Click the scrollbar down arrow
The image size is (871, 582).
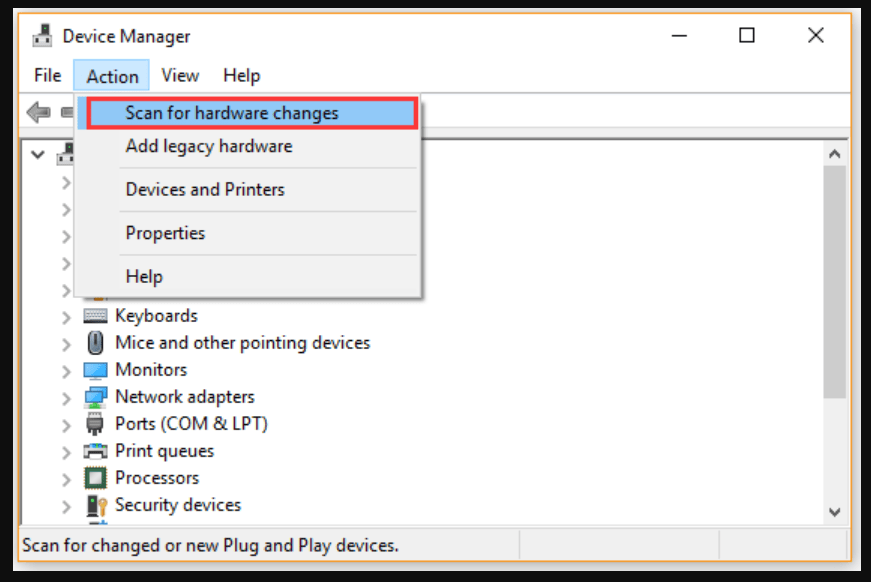pyautogui.click(x=836, y=511)
